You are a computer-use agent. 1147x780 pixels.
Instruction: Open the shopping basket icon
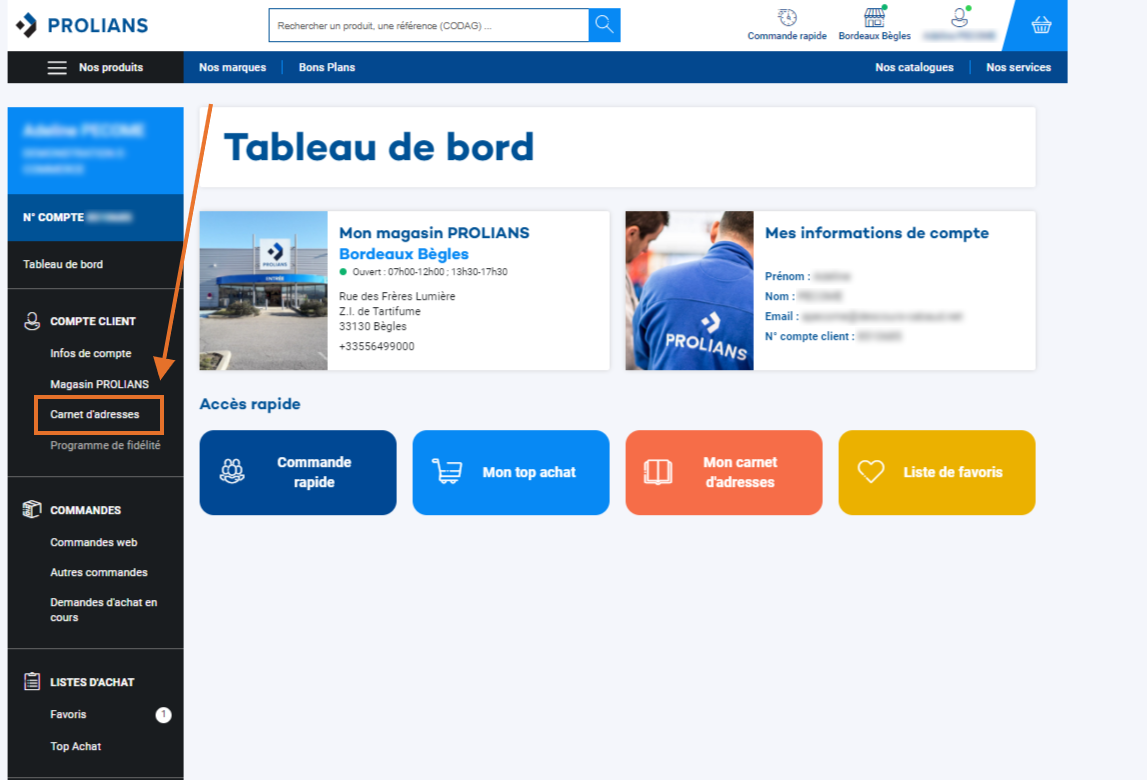pos(1041,26)
